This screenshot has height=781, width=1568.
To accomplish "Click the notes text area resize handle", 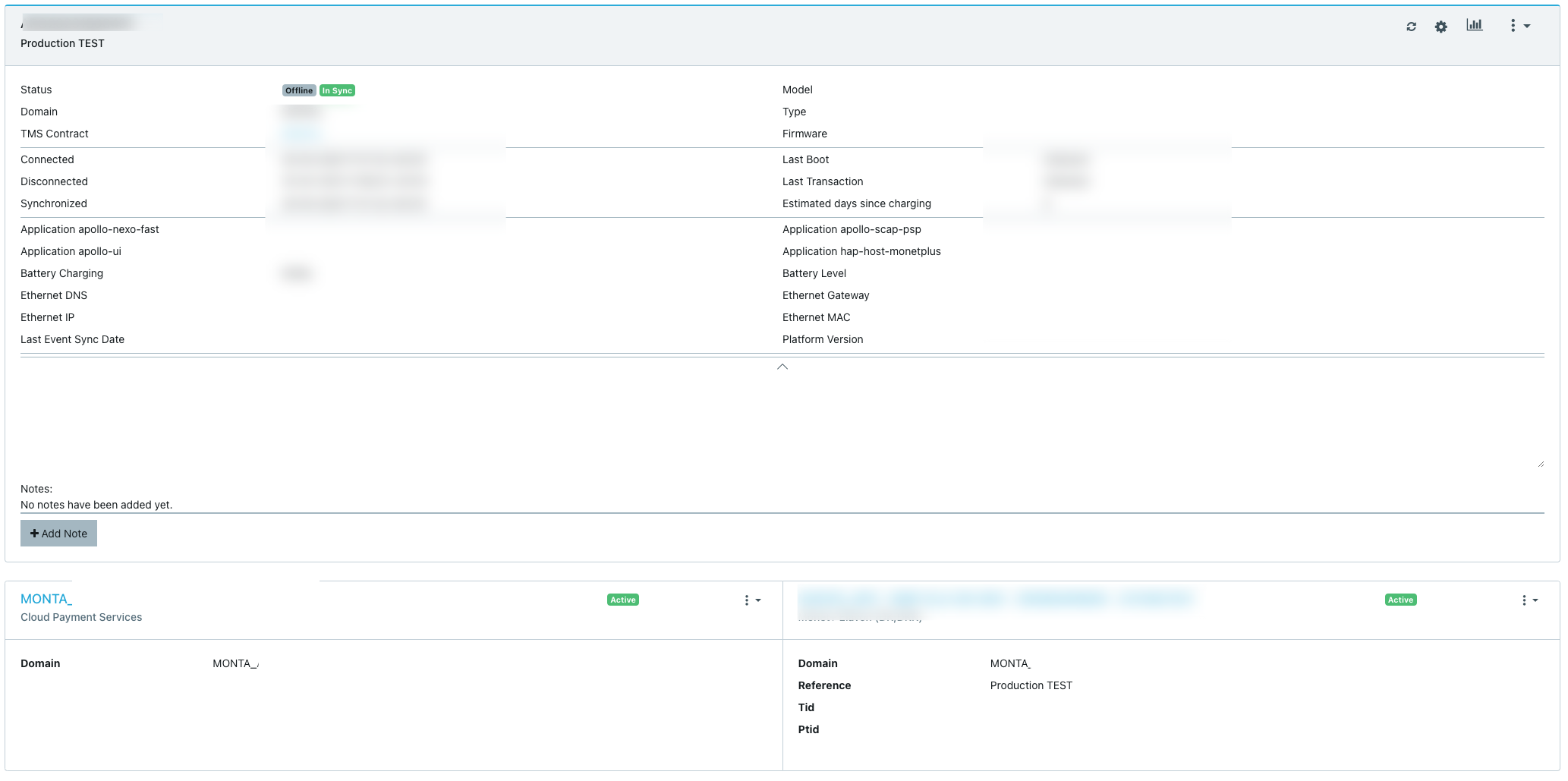I will tap(1540, 463).
